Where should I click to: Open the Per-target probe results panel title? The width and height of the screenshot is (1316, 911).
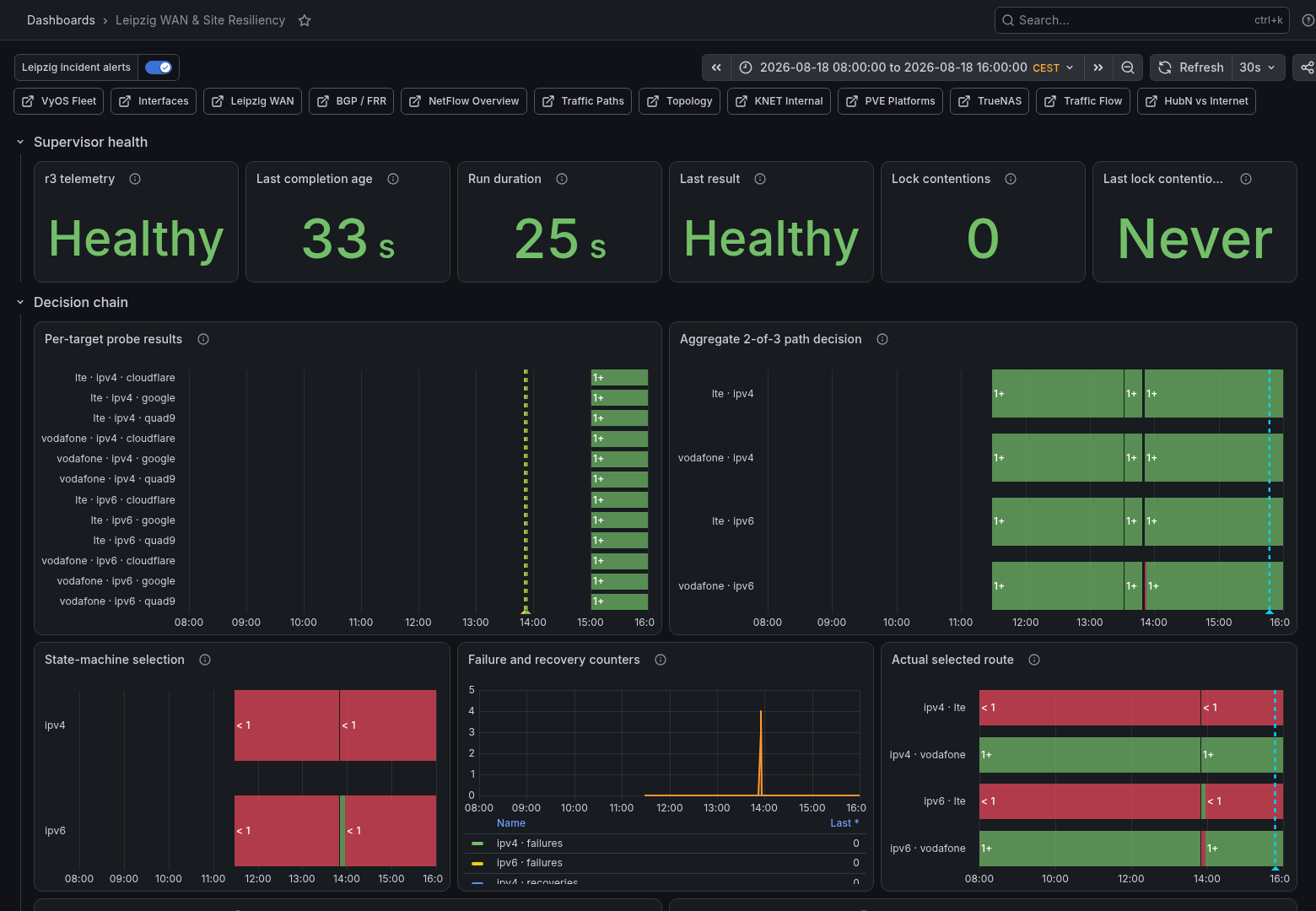coord(113,339)
